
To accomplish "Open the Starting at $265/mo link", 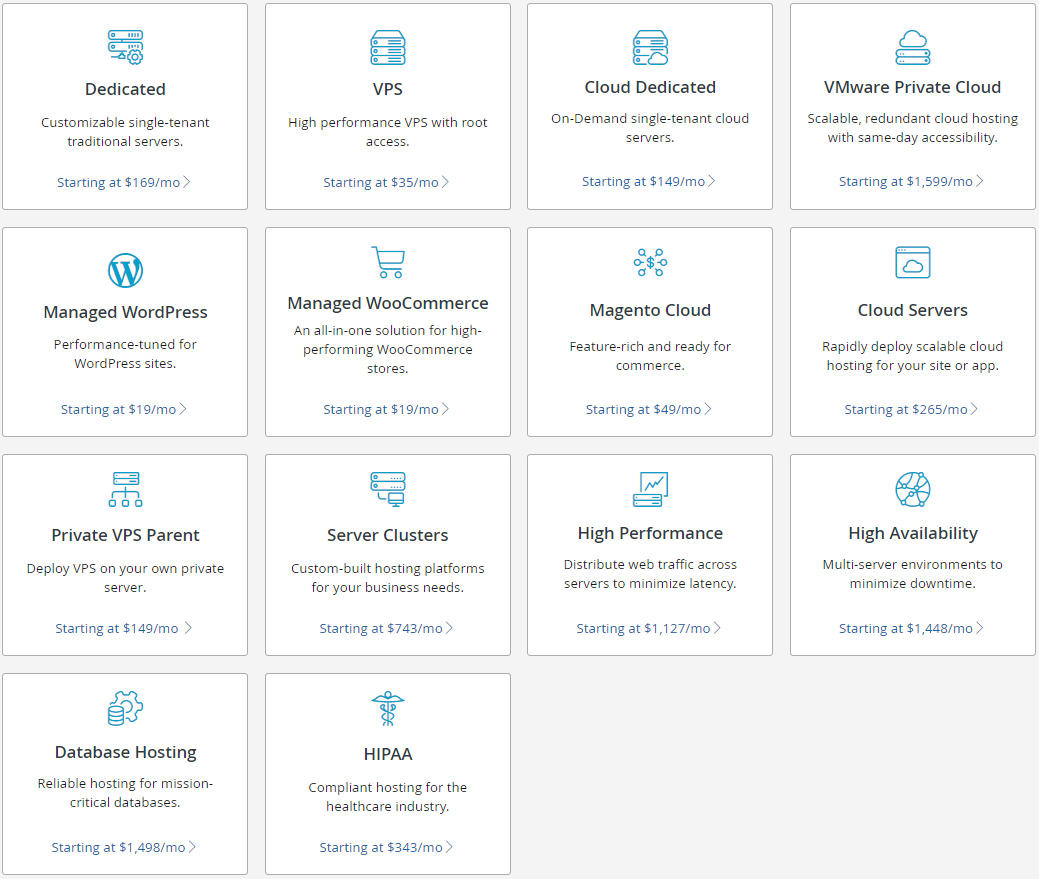I will pos(911,409).
